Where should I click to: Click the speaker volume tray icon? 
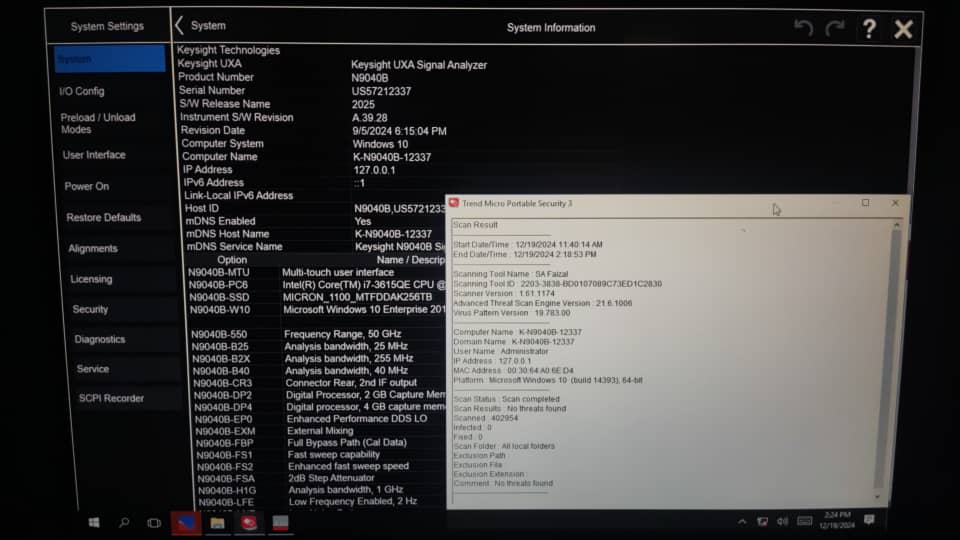(x=782, y=522)
